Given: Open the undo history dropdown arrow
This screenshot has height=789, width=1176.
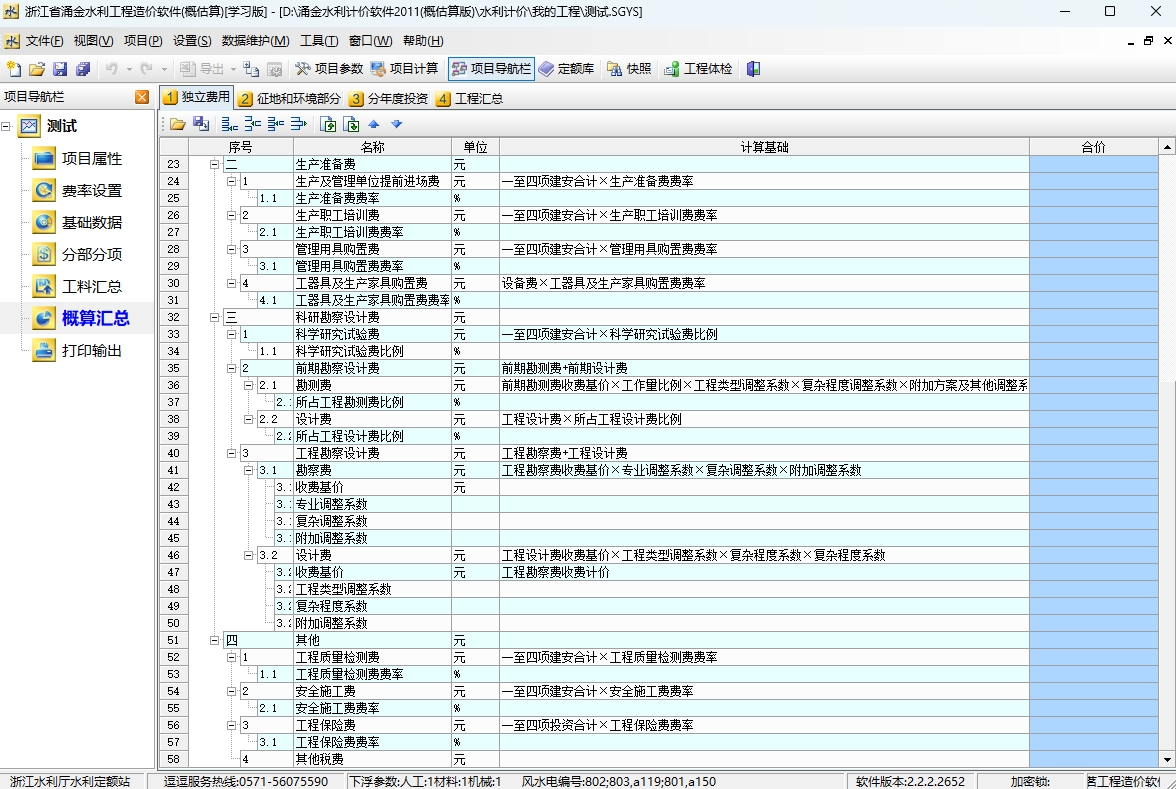Looking at the screenshot, I should tap(129, 69).
